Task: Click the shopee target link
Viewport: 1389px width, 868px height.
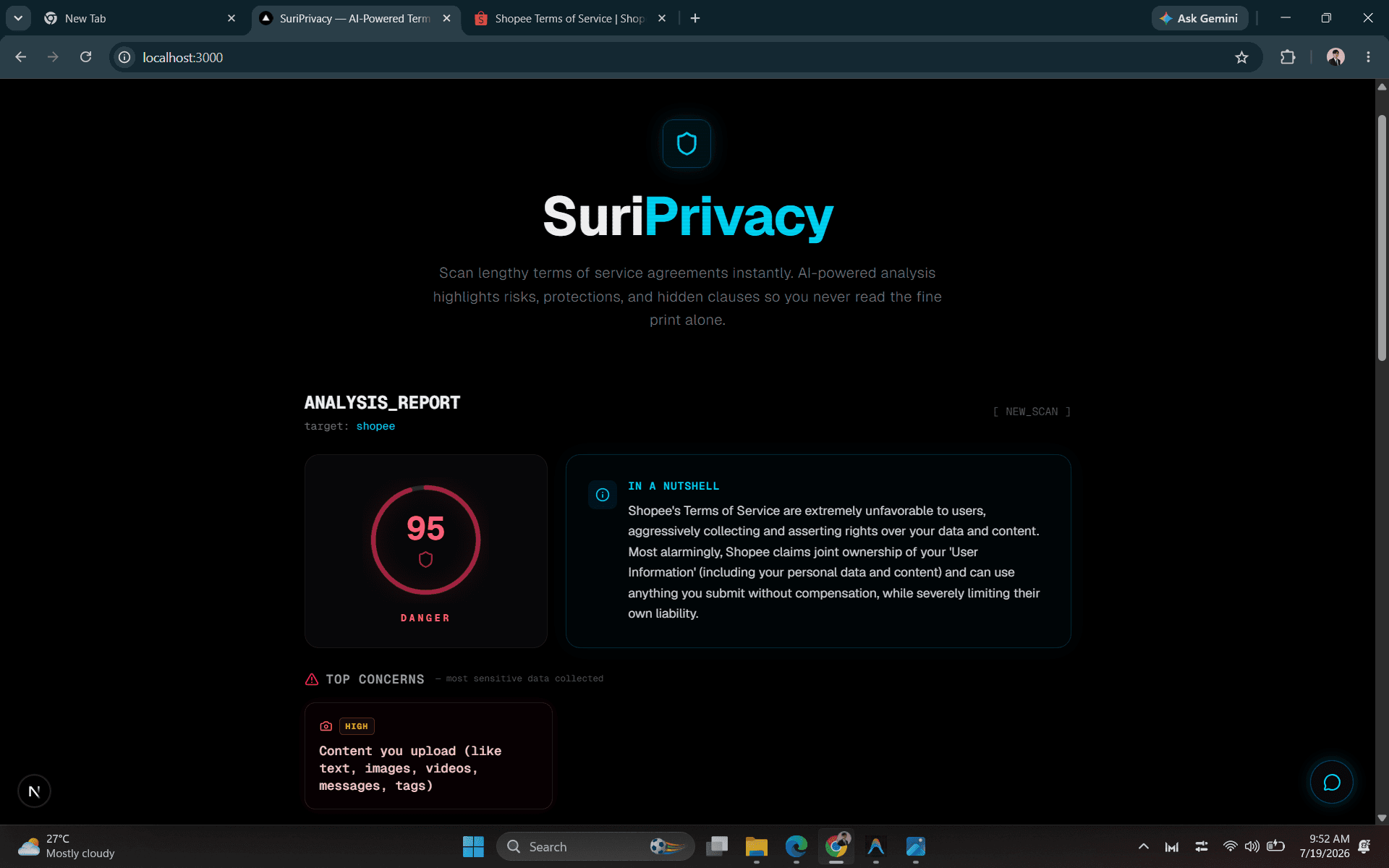Action: click(x=375, y=426)
